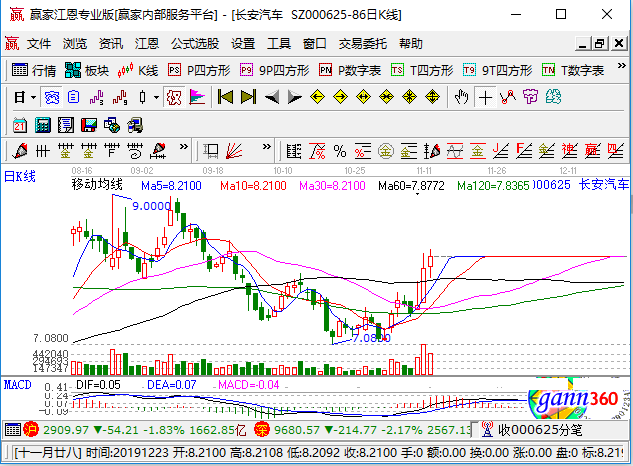Open the 日 period dropdown arrow
The width and height of the screenshot is (633, 466).
click(34, 97)
